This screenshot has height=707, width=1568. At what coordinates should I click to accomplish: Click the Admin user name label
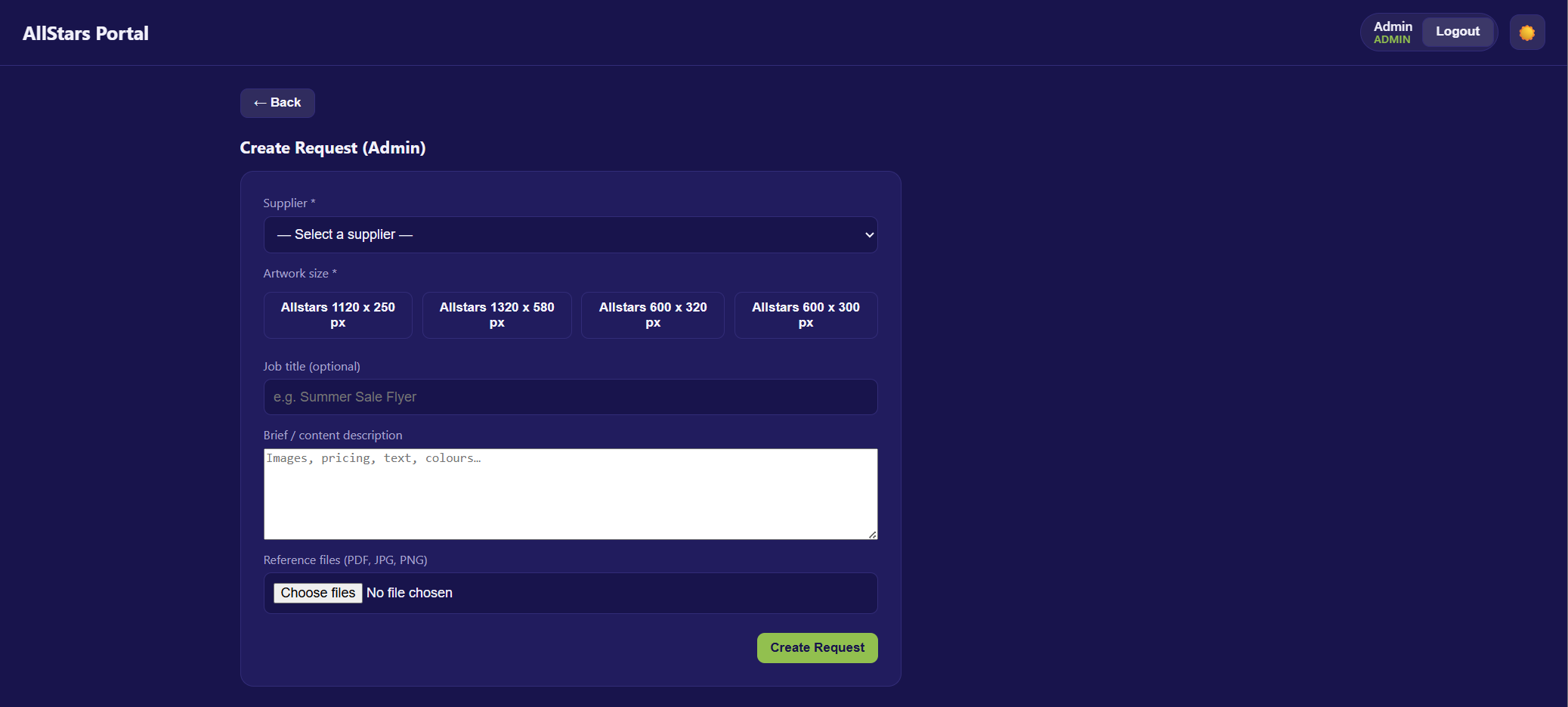coord(1393,26)
